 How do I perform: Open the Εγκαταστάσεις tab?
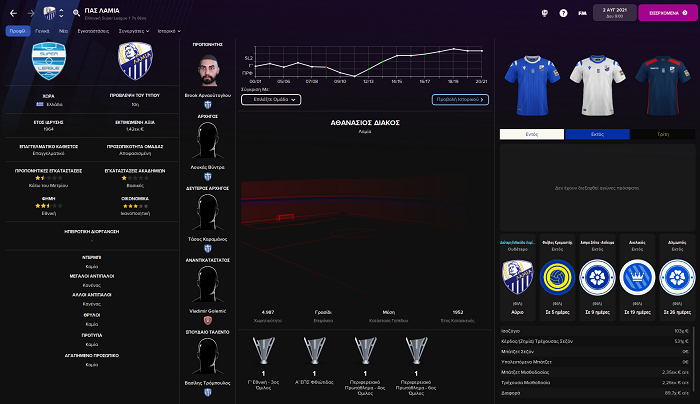pyautogui.click(x=93, y=31)
